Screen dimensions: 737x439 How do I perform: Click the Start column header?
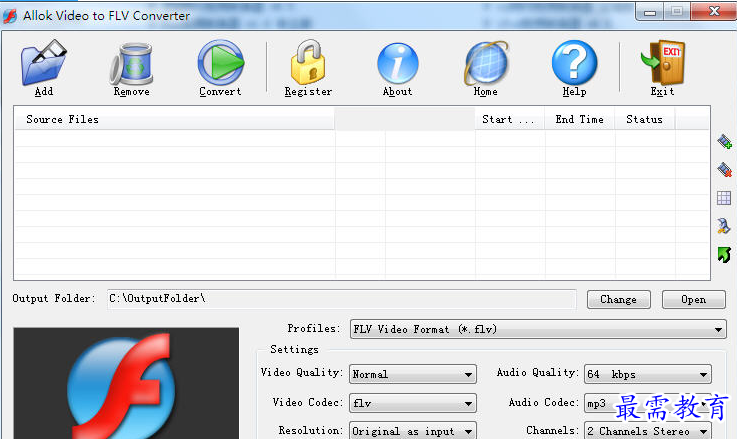point(510,119)
